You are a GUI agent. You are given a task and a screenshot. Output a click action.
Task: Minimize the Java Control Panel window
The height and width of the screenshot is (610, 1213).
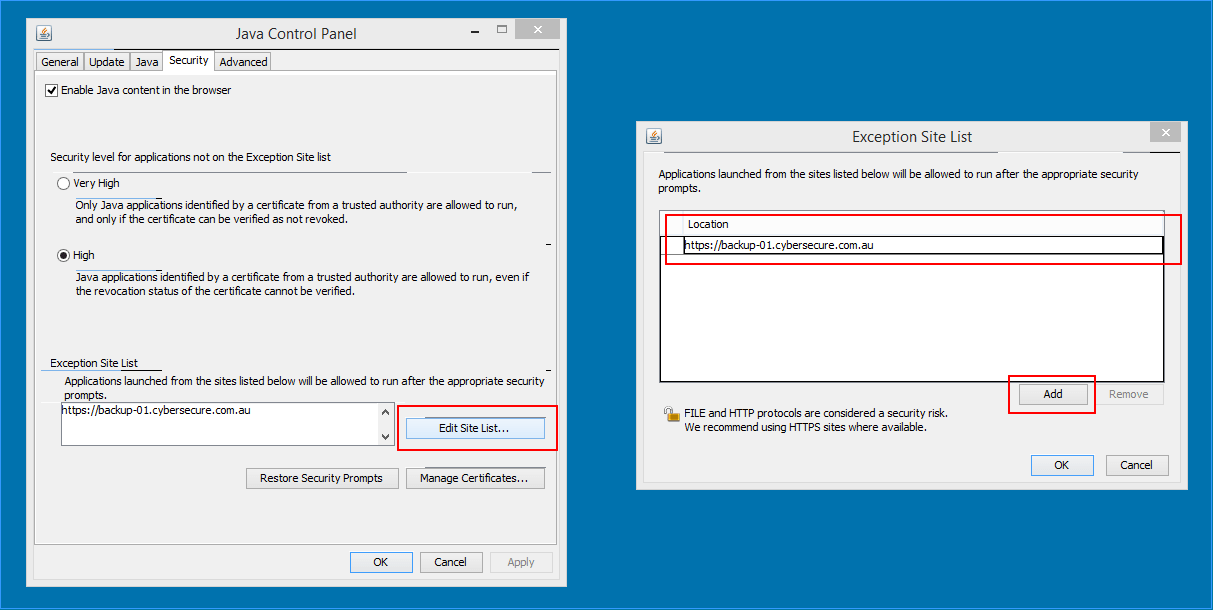[473, 31]
